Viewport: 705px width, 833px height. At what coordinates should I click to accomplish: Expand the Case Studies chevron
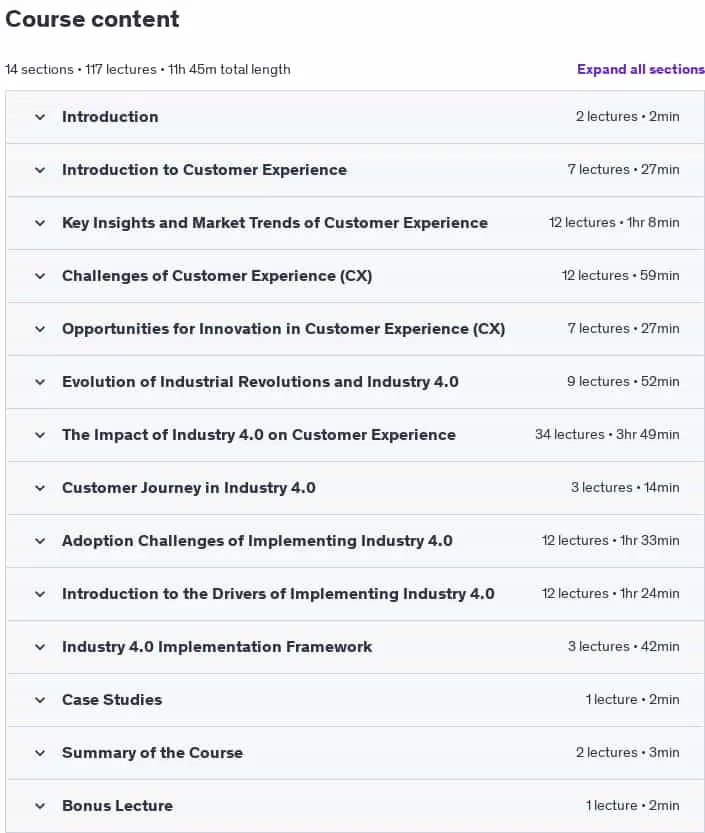tap(40, 700)
